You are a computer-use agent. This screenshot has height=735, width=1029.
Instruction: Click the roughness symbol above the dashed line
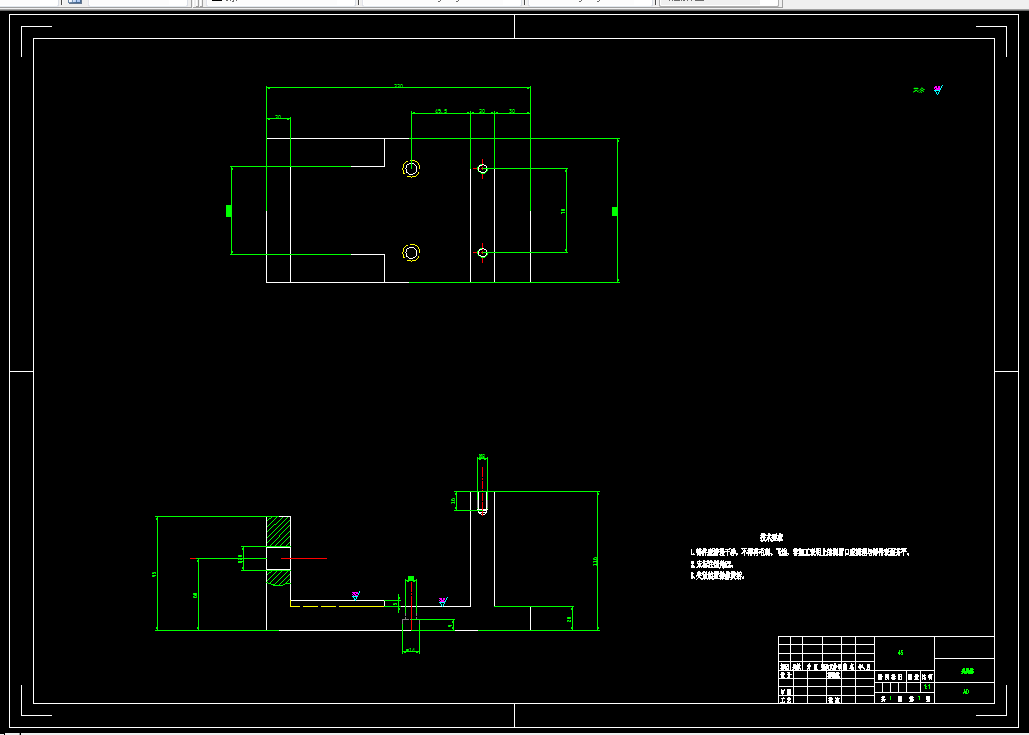(x=356, y=595)
